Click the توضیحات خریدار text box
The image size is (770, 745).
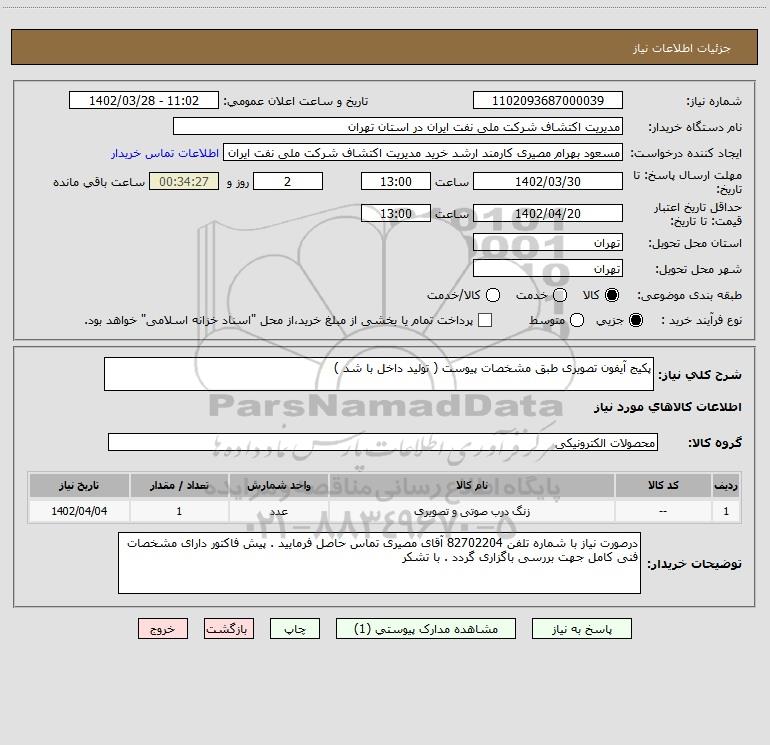pos(379,563)
